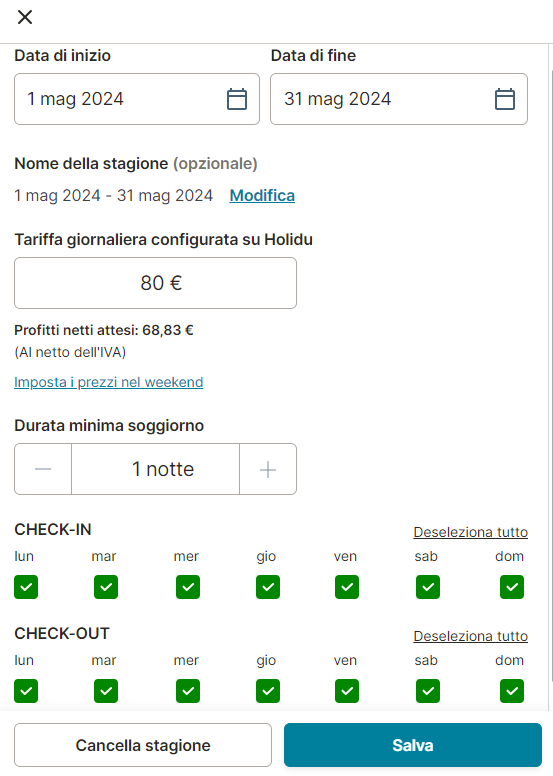This screenshot has height=776, width=553.
Task: Toggle the sab check-out checkbox
Action: (428, 691)
